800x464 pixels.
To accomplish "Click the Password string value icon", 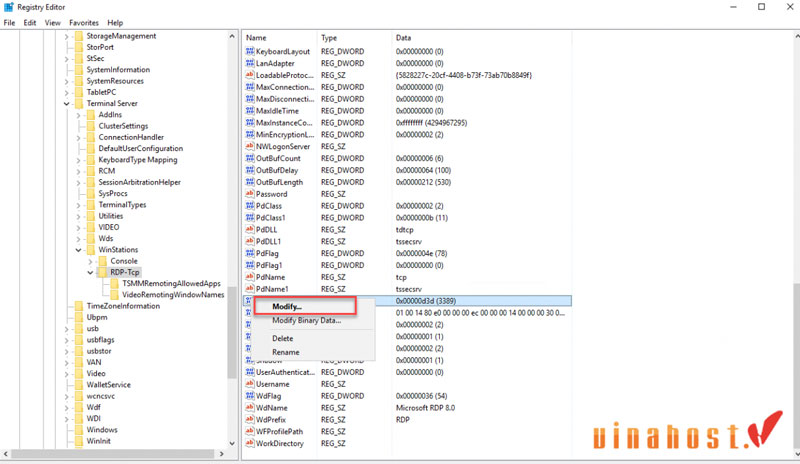I will 249,193.
